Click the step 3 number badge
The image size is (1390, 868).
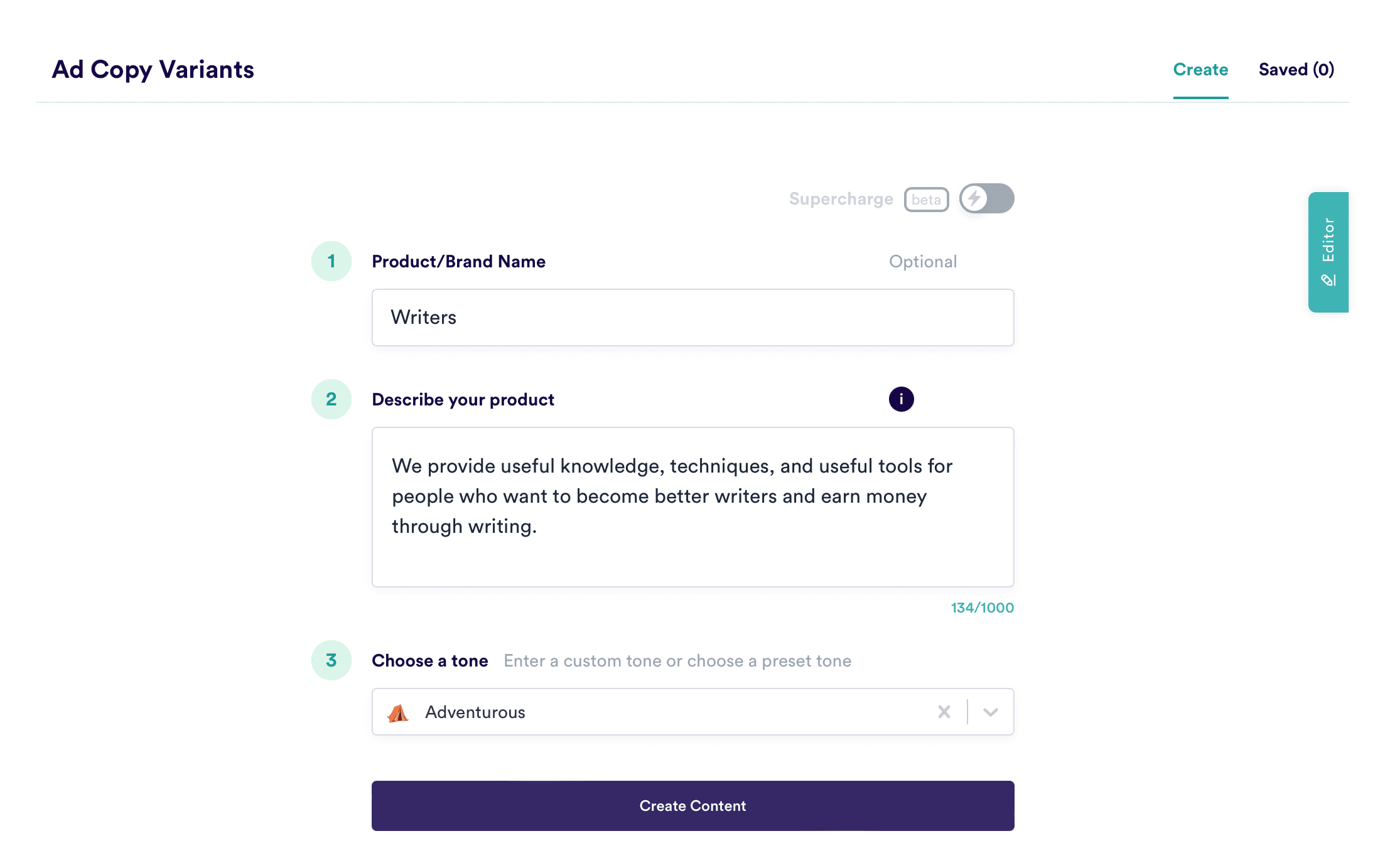pyautogui.click(x=331, y=660)
